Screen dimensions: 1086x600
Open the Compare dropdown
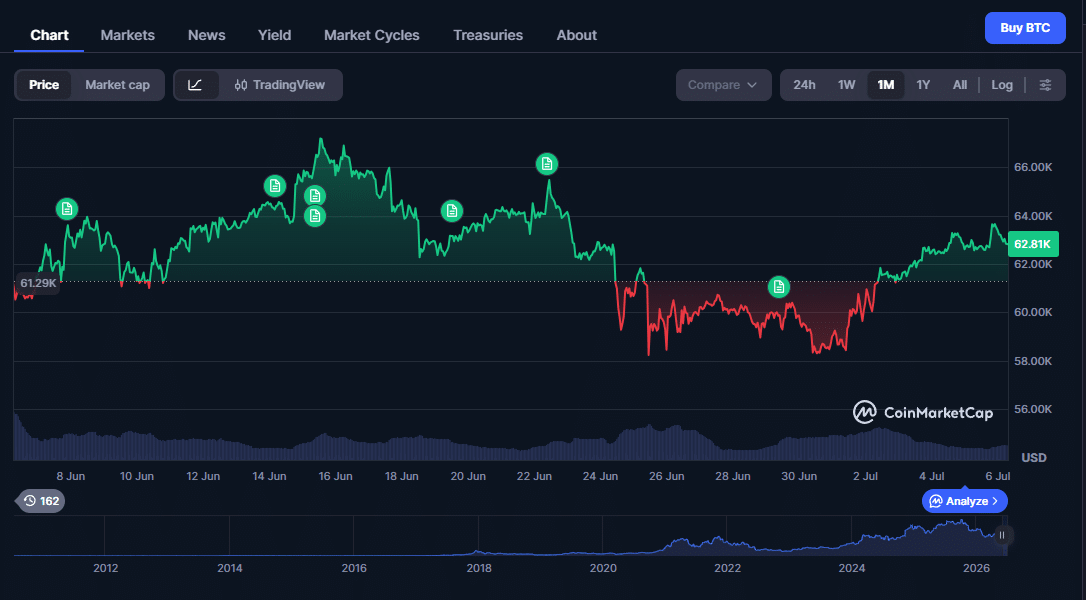(723, 85)
